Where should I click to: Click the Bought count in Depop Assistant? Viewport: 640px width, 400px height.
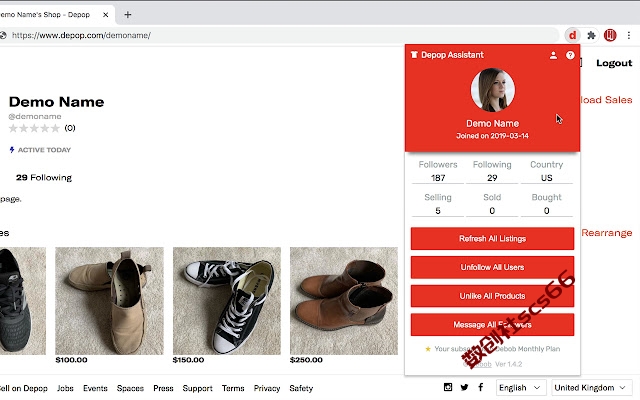coord(546,211)
